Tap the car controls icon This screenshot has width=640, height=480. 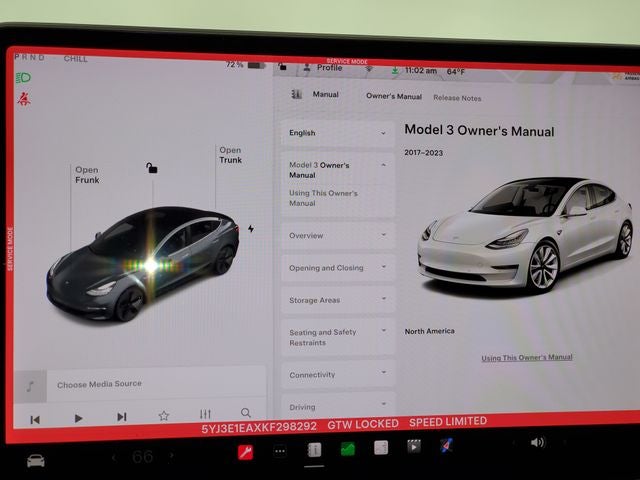[36, 460]
